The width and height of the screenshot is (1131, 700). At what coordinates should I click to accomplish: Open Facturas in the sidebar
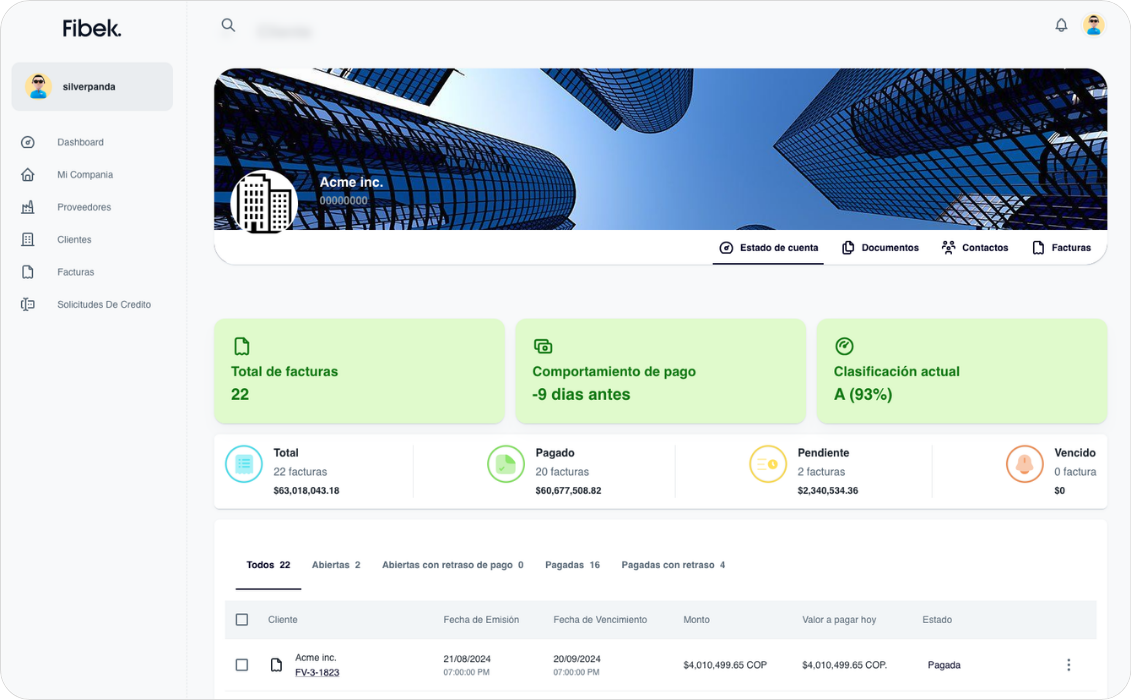coord(76,272)
